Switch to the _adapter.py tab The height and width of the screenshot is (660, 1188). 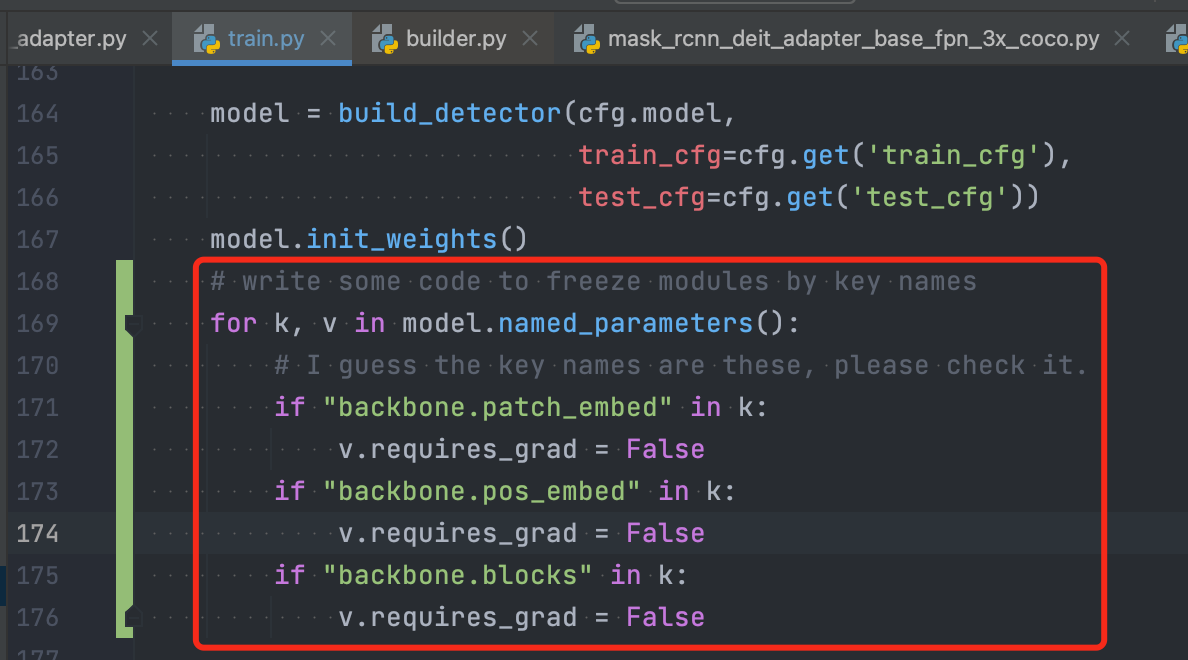click(70, 38)
